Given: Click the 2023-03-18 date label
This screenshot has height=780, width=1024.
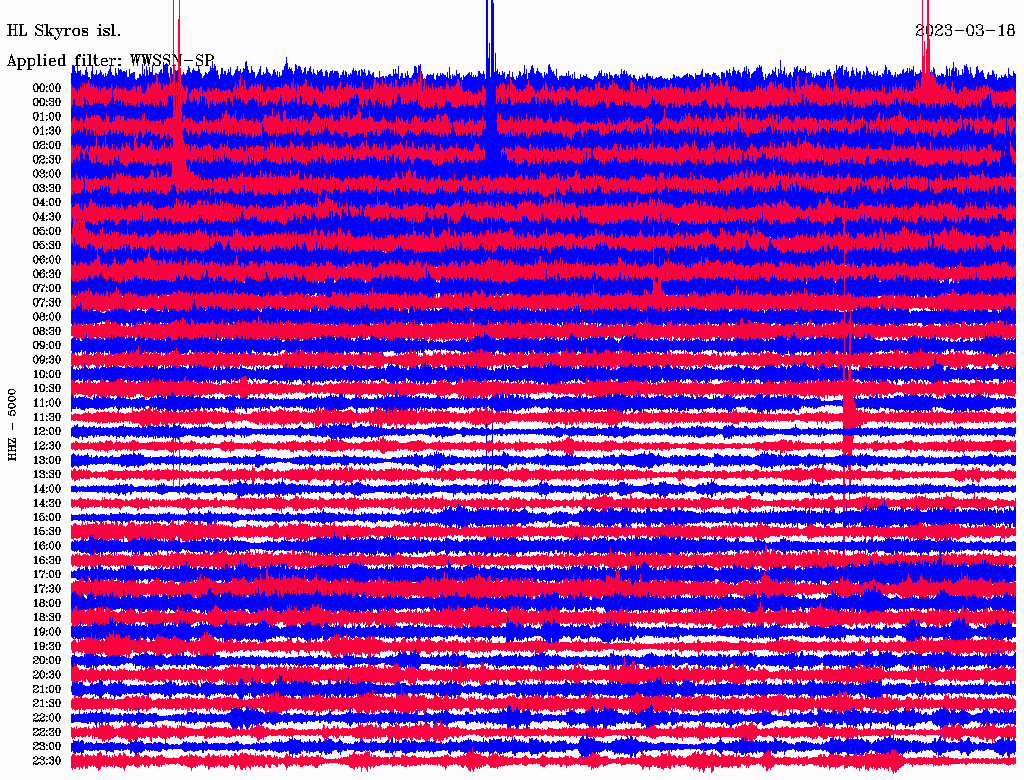Looking at the screenshot, I should tap(965, 31).
